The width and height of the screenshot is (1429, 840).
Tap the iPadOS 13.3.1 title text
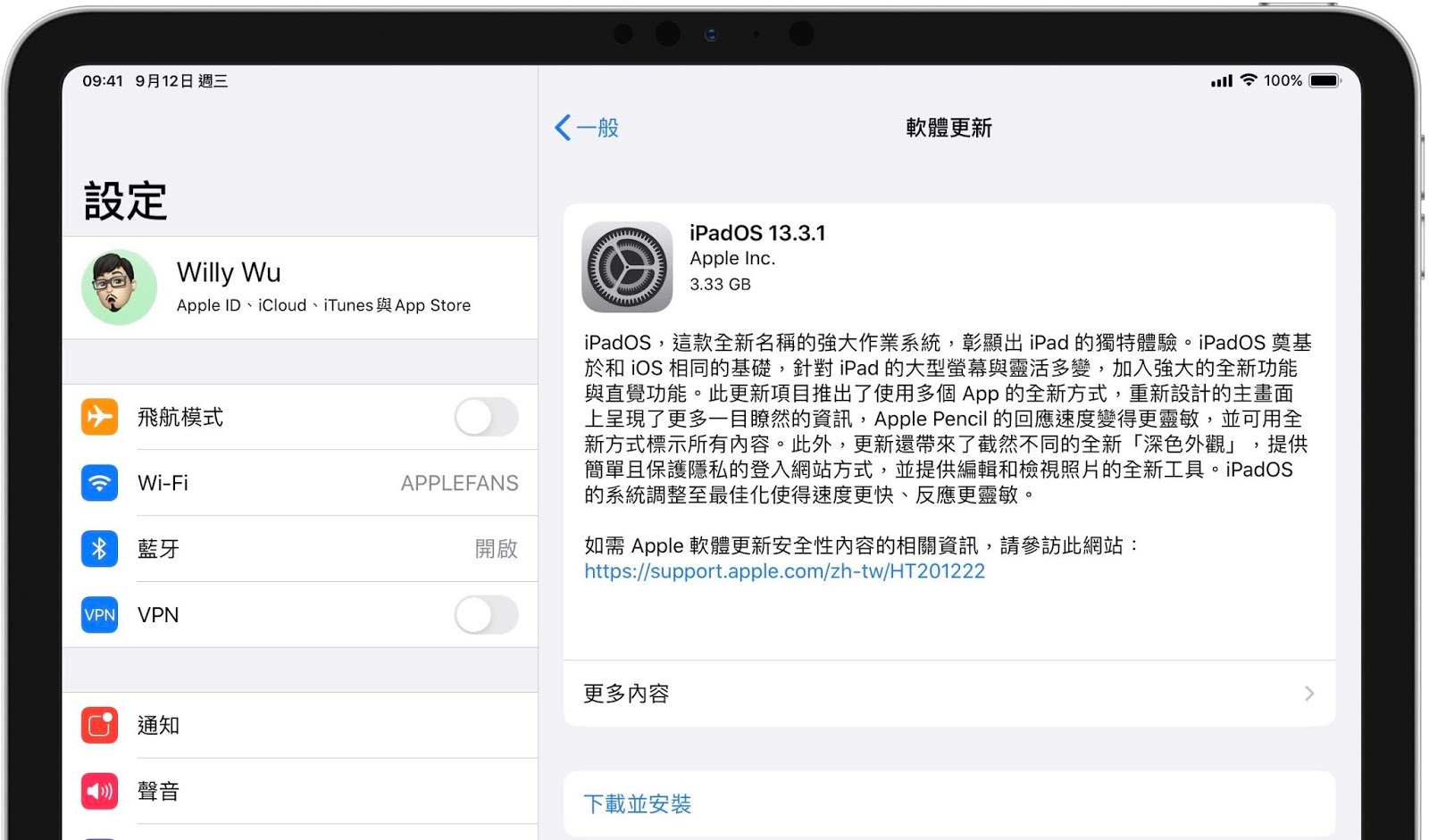(x=757, y=233)
